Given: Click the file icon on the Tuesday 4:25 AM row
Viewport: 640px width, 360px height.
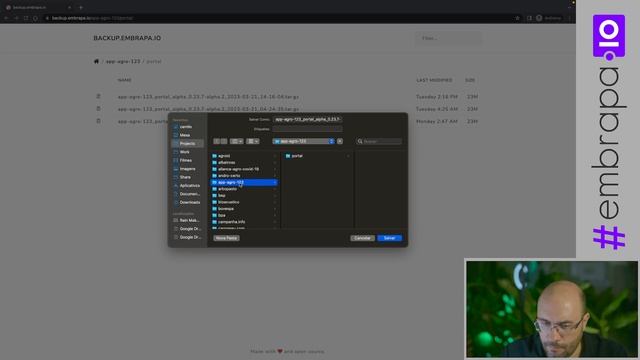Looking at the screenshot, I should pyautogui.click(x=98, y=109).
